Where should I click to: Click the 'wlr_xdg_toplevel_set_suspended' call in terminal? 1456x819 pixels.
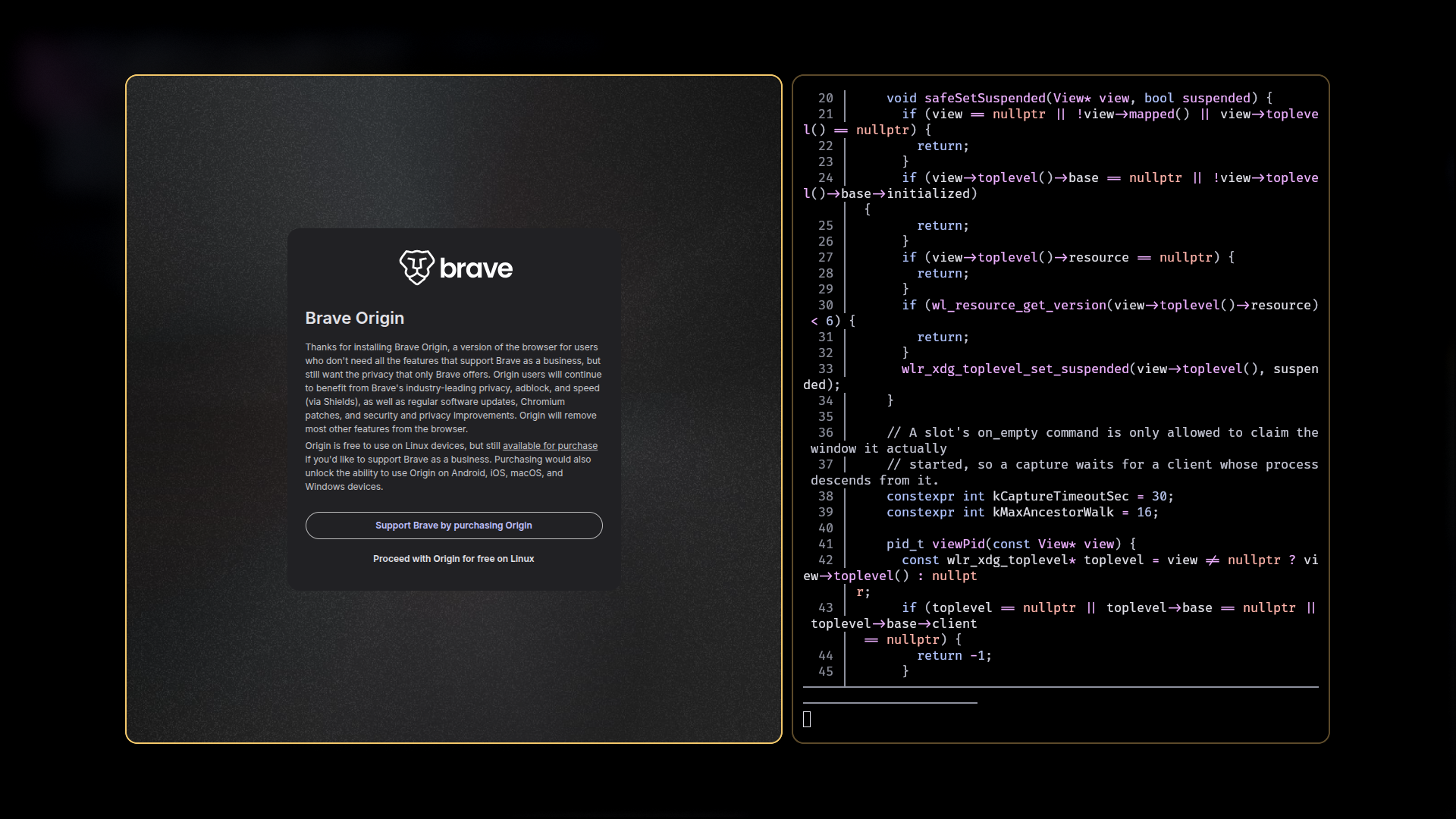1061,377
